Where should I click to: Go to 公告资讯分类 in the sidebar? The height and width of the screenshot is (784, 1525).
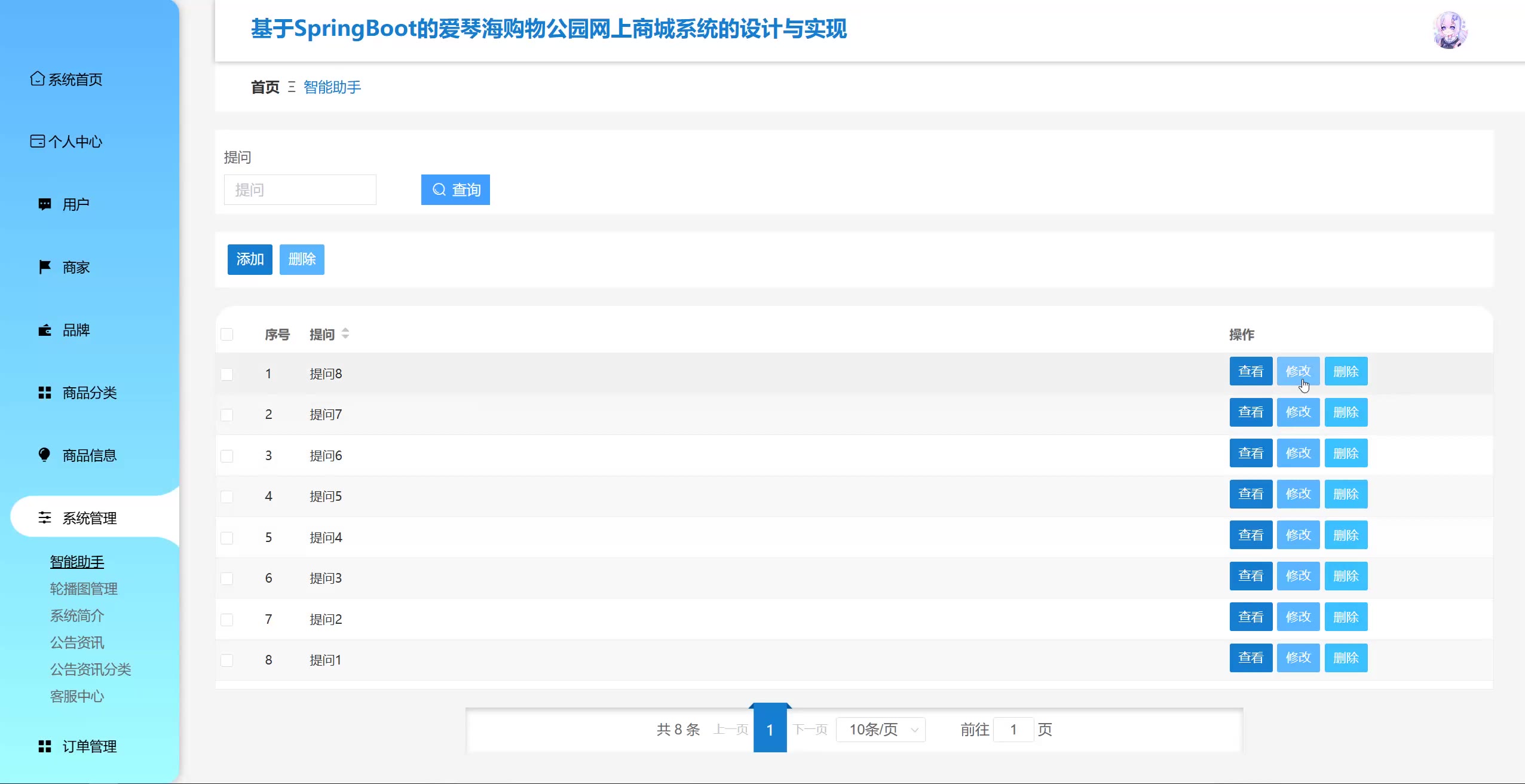90,669
